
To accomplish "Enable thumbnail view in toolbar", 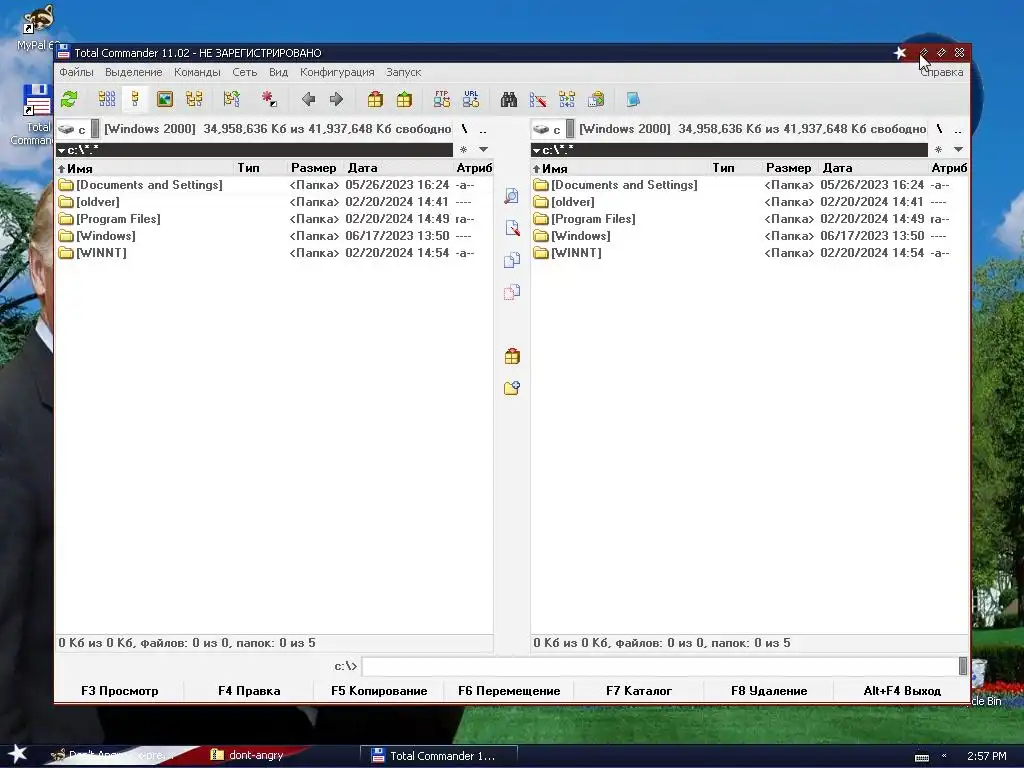I will [x=165, y=99].
